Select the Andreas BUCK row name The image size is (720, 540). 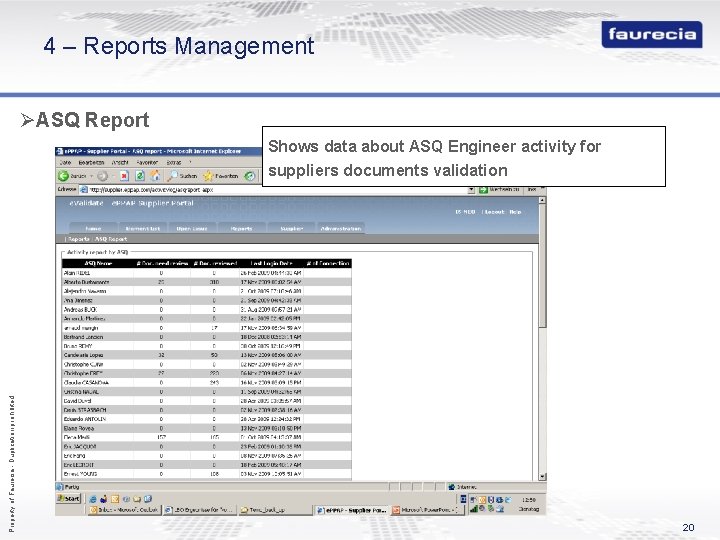coord(80,309)
